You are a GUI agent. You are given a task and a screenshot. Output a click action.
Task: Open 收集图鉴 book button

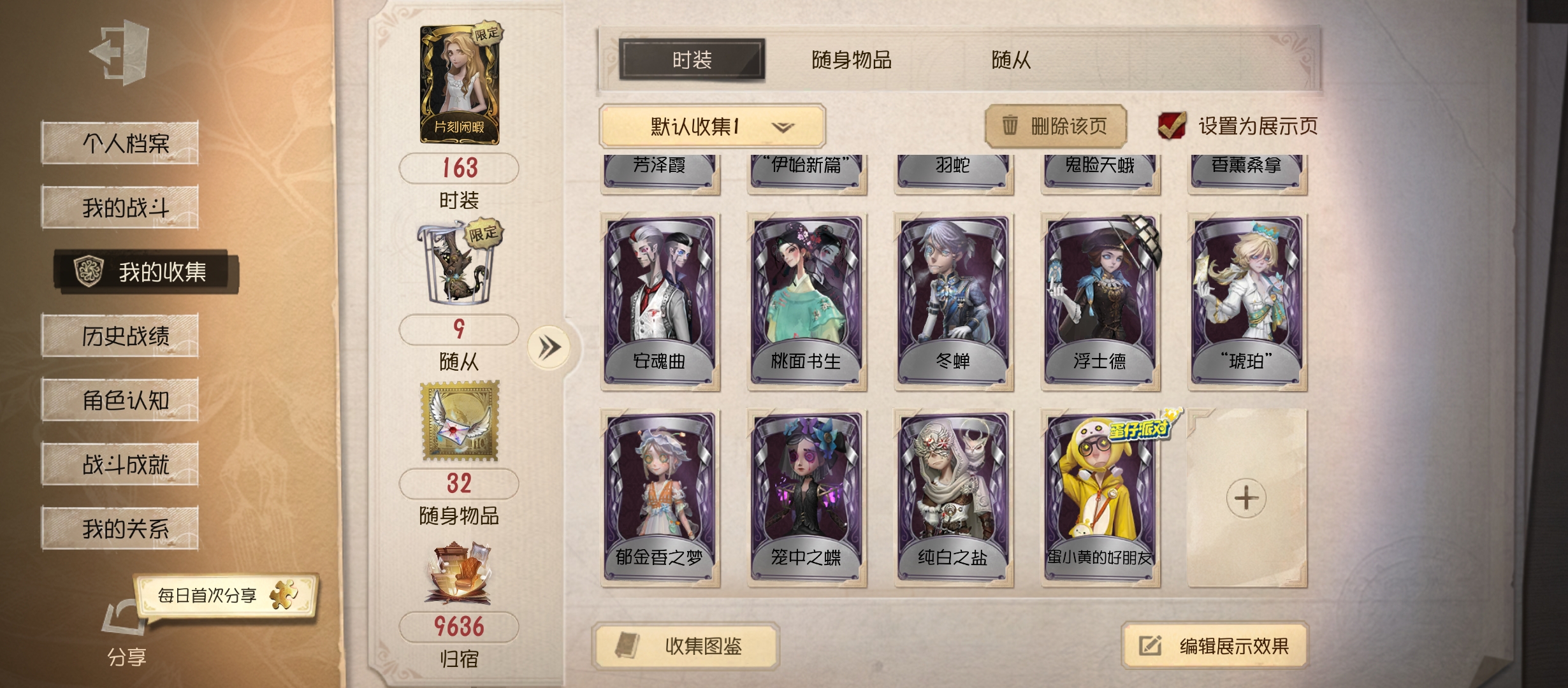coord(686,646)
